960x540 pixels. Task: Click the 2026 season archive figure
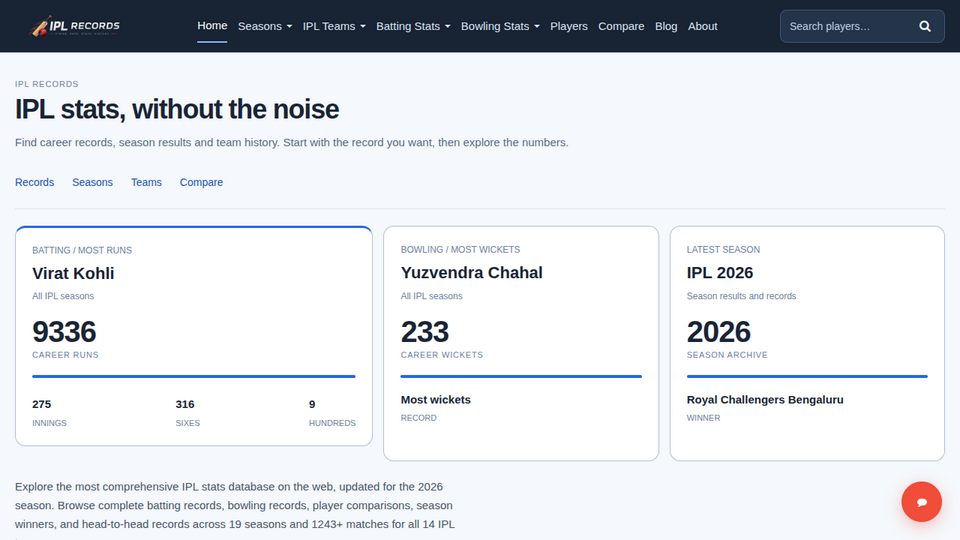click(x=719, y=332)
